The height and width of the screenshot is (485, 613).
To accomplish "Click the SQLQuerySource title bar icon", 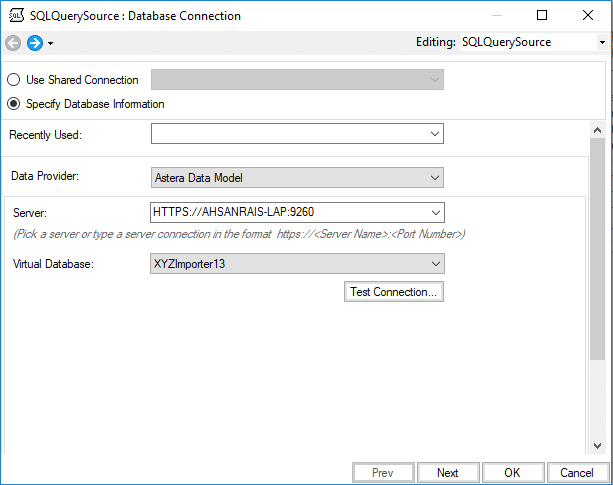I will (15, 16).
